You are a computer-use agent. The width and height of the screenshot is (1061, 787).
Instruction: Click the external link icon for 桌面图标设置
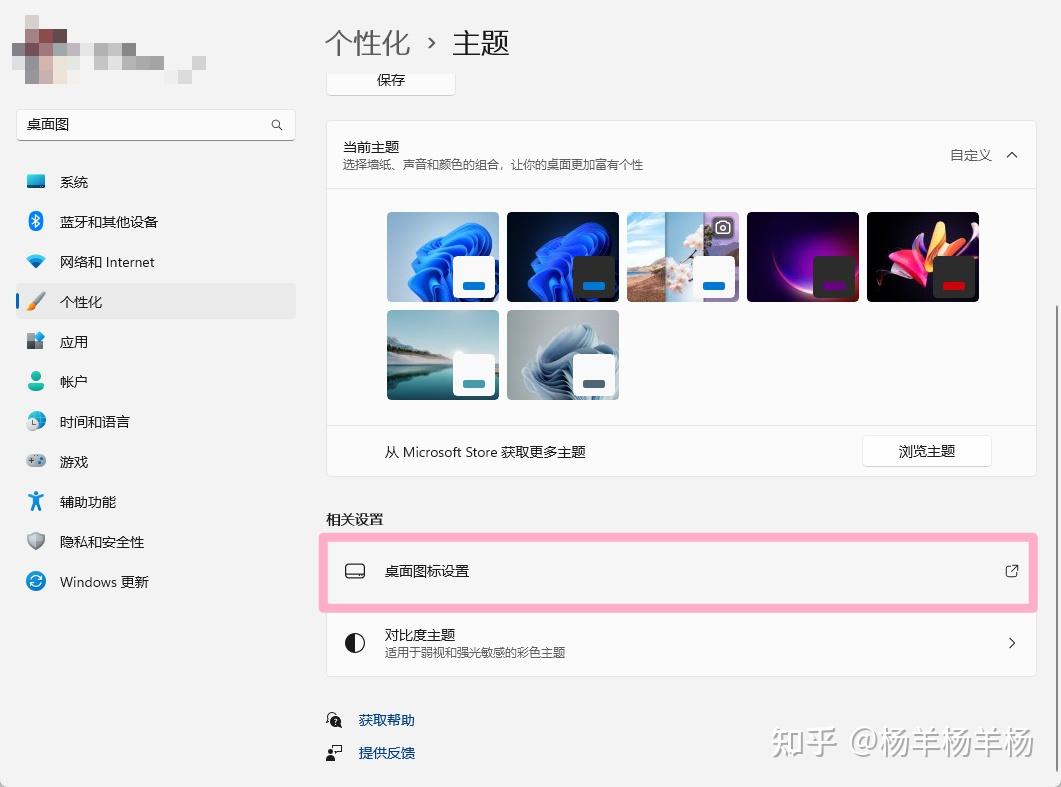pos(1012,571)
